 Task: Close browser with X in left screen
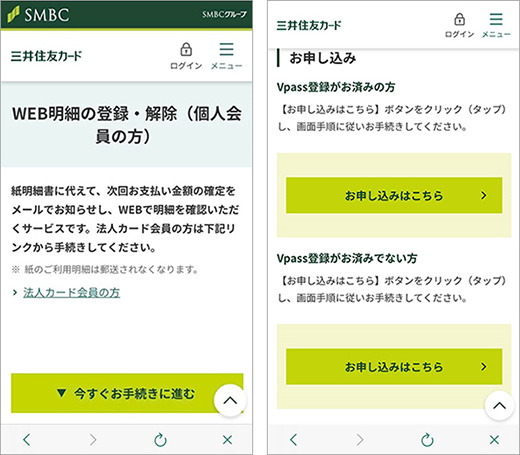[x=227, y=440]
